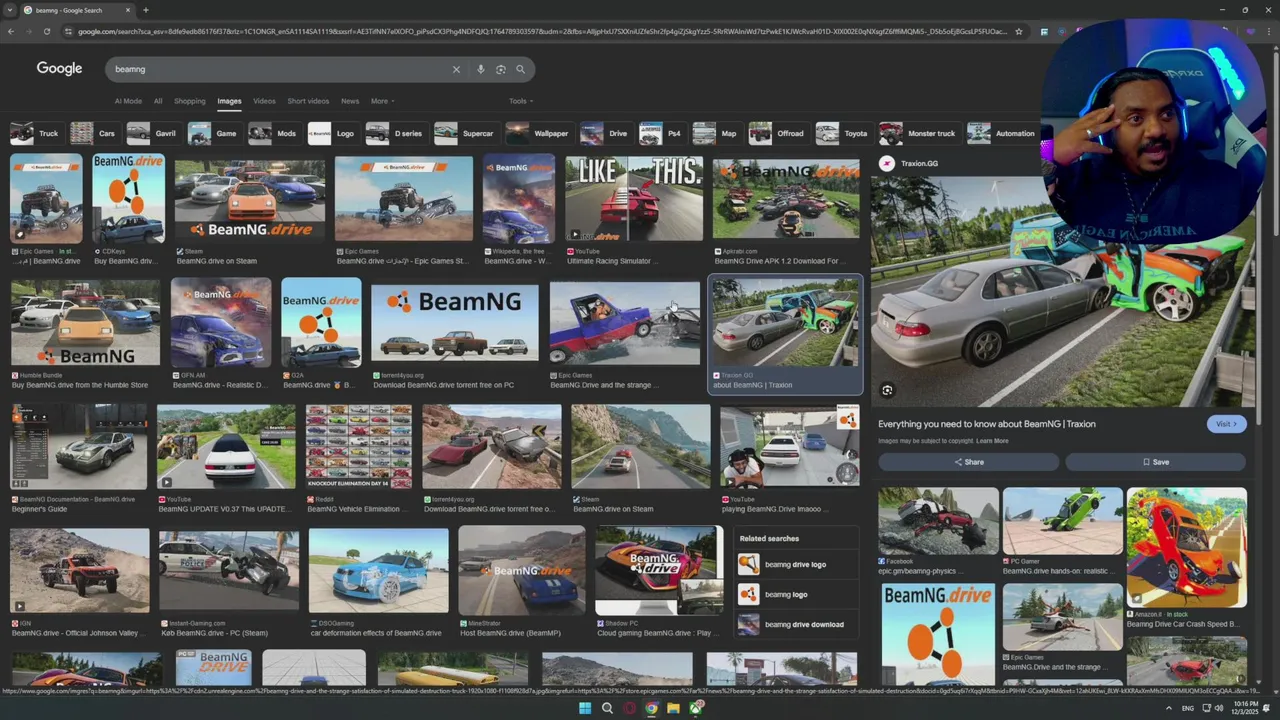
Task: Click the Traxion.GG site icon in preview panel
Action: (x=887, y=163)
